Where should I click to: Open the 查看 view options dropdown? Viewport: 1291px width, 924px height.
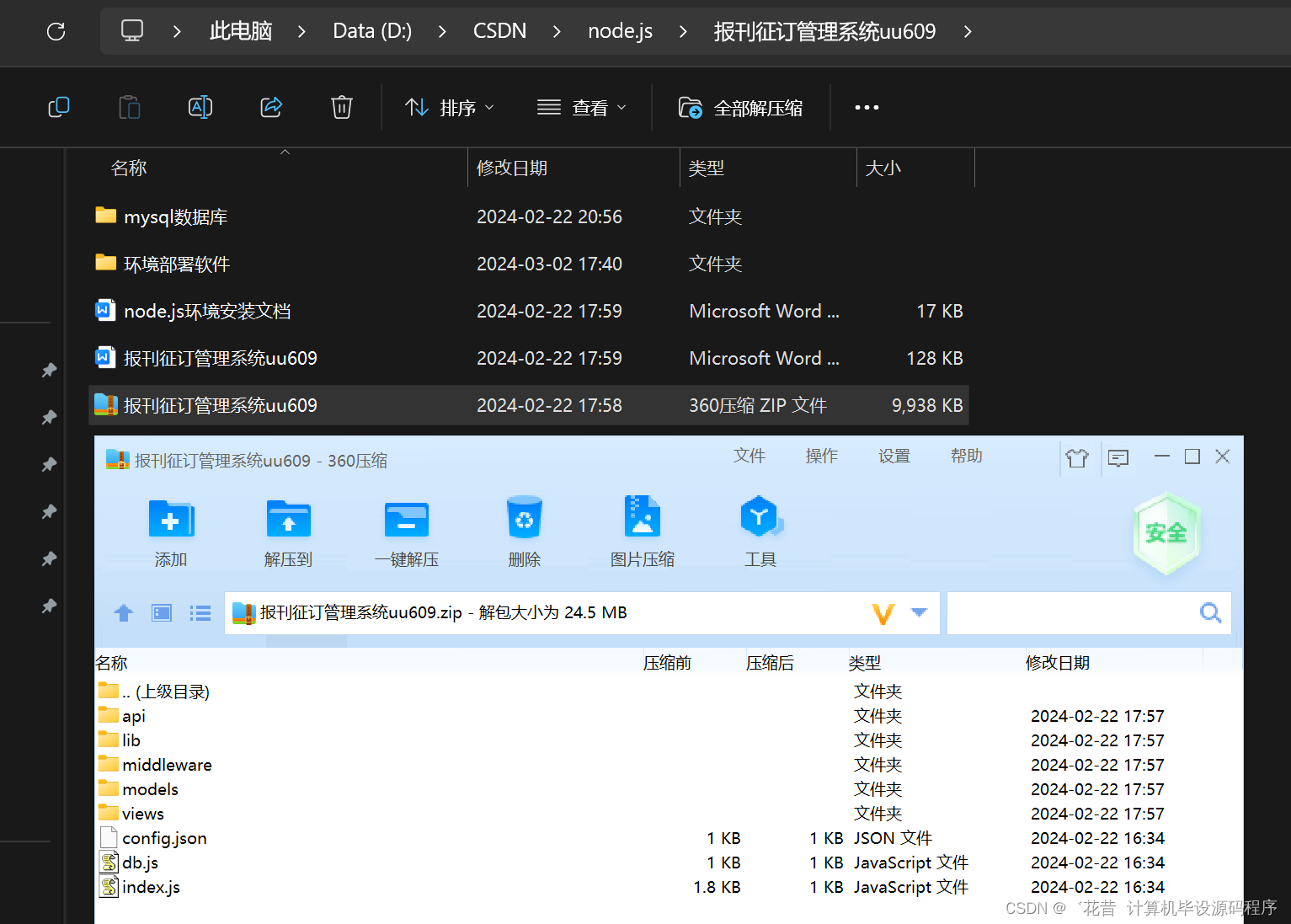[x=582, y=107]
